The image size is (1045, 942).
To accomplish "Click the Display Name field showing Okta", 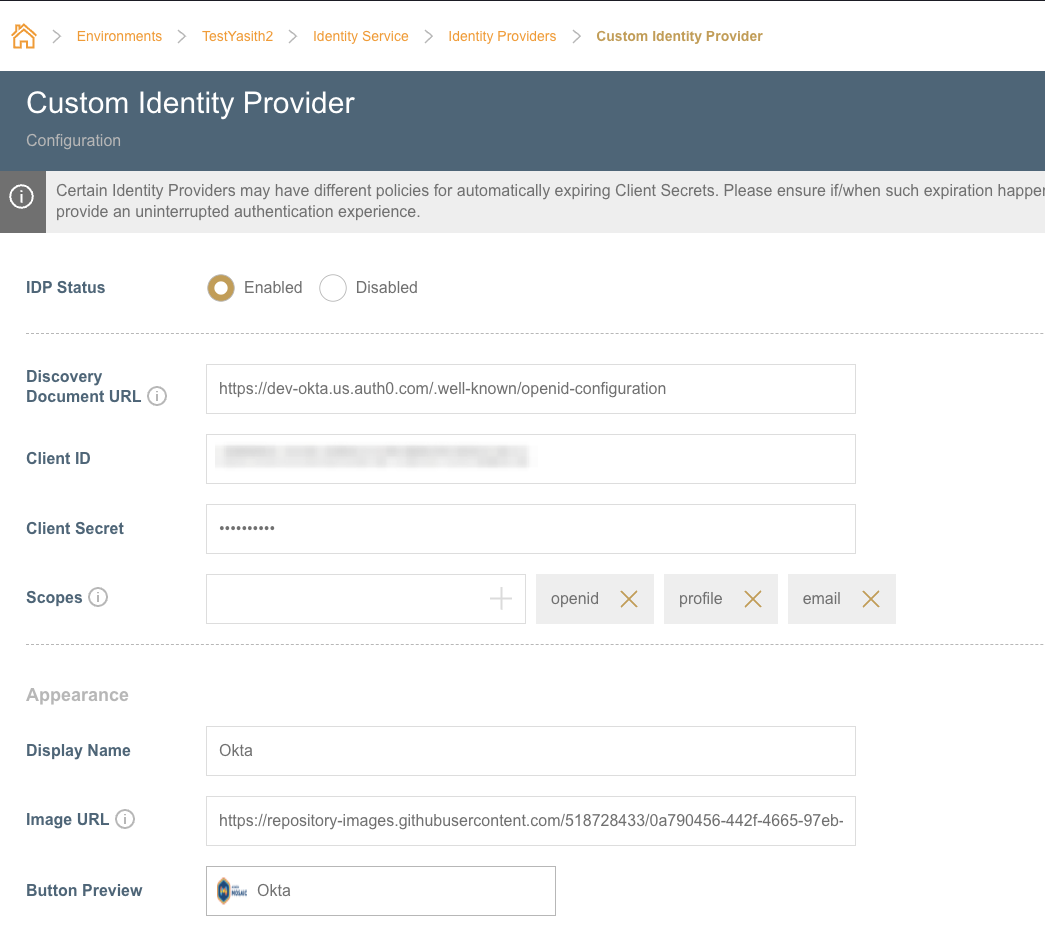I will 530,750.
